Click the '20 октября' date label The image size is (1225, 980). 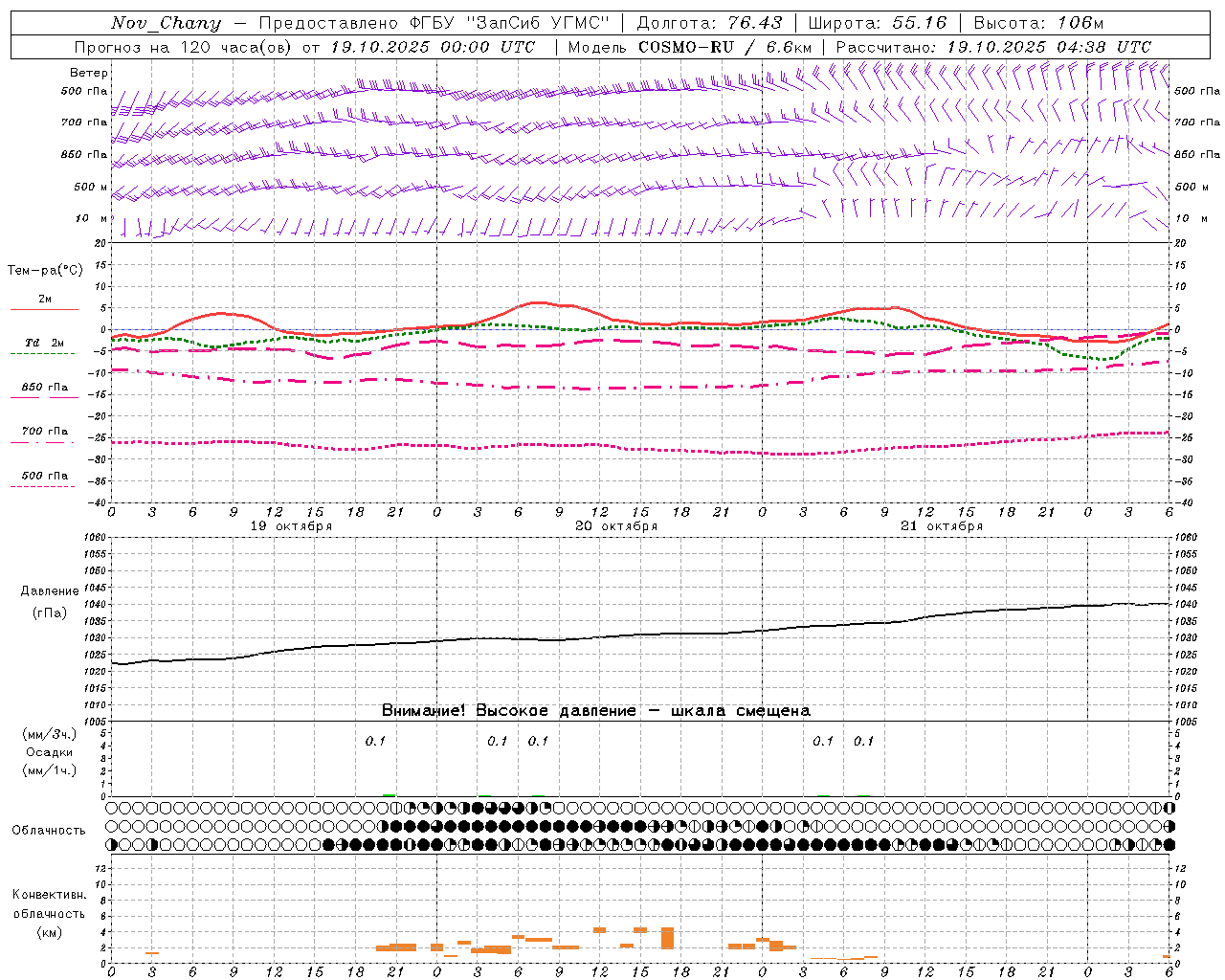coord(616,526)
